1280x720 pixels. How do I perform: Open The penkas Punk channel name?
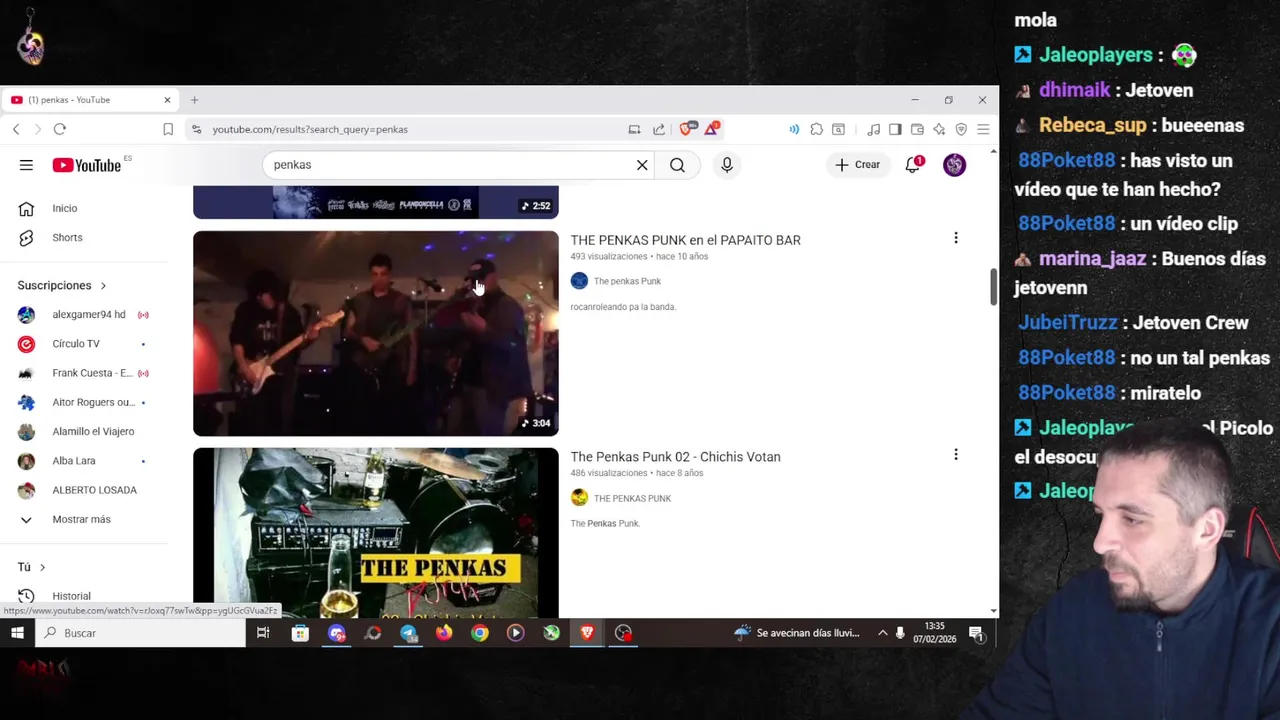click(x=627, y=282)
